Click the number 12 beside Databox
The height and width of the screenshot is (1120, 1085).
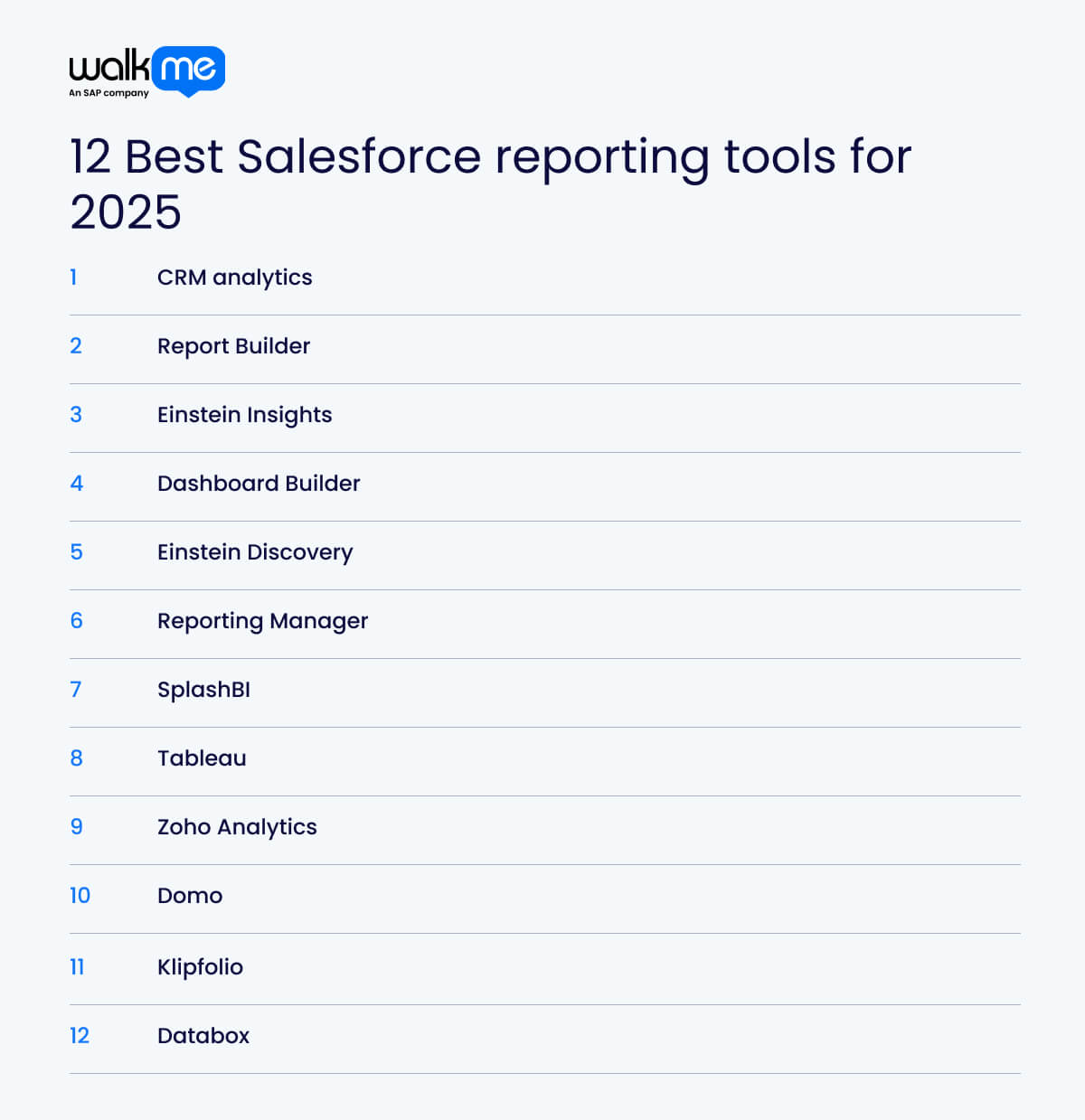80,1036
